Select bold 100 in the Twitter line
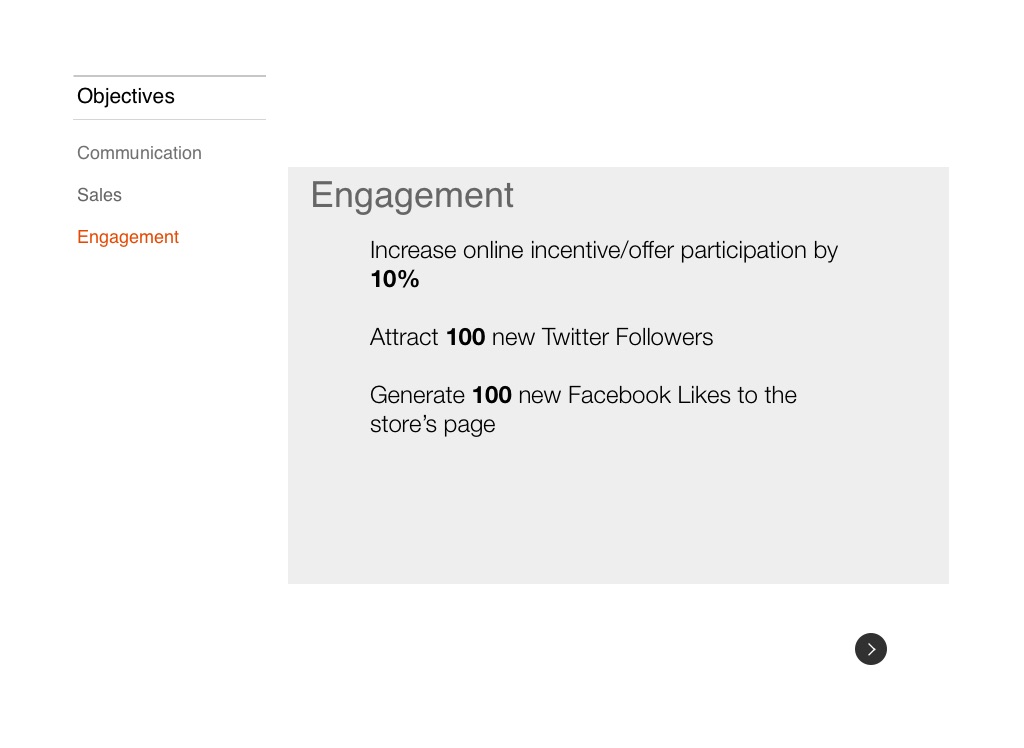The height and width of the screenshot is (748, 1024). (x=466, y=337)
